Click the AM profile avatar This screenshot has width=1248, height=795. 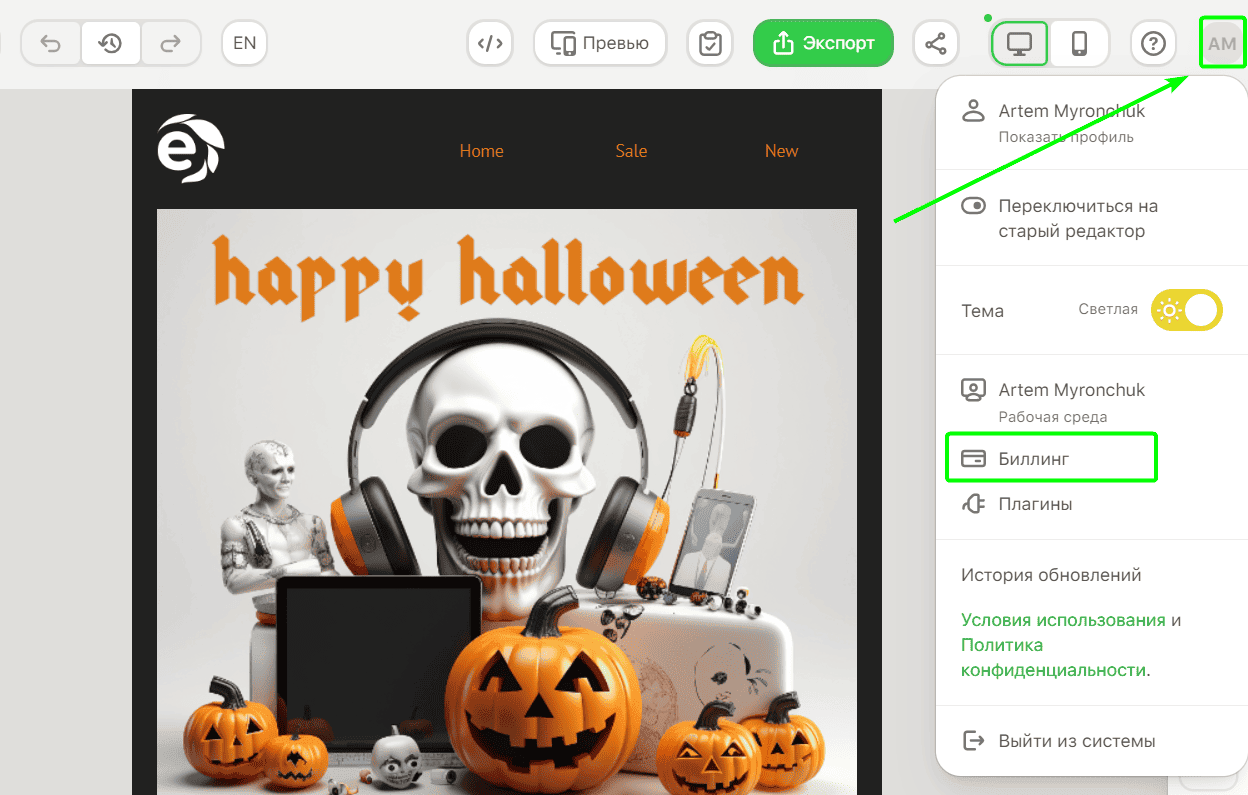click(1222, 44)
